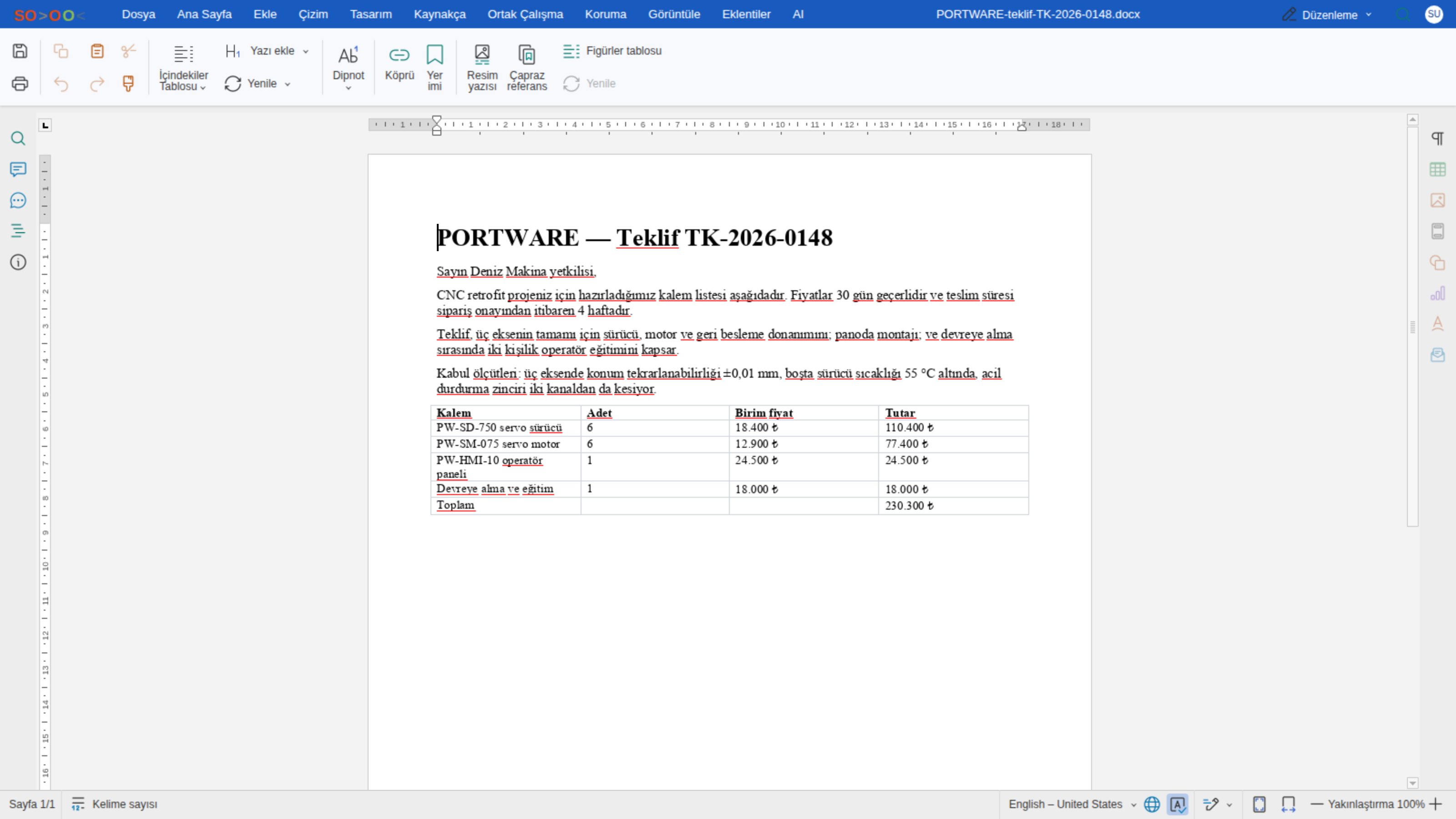The height and width of the screenshot is (819, 1456).
Task: Zoom in with the plus button
Action: point(1436,804)
